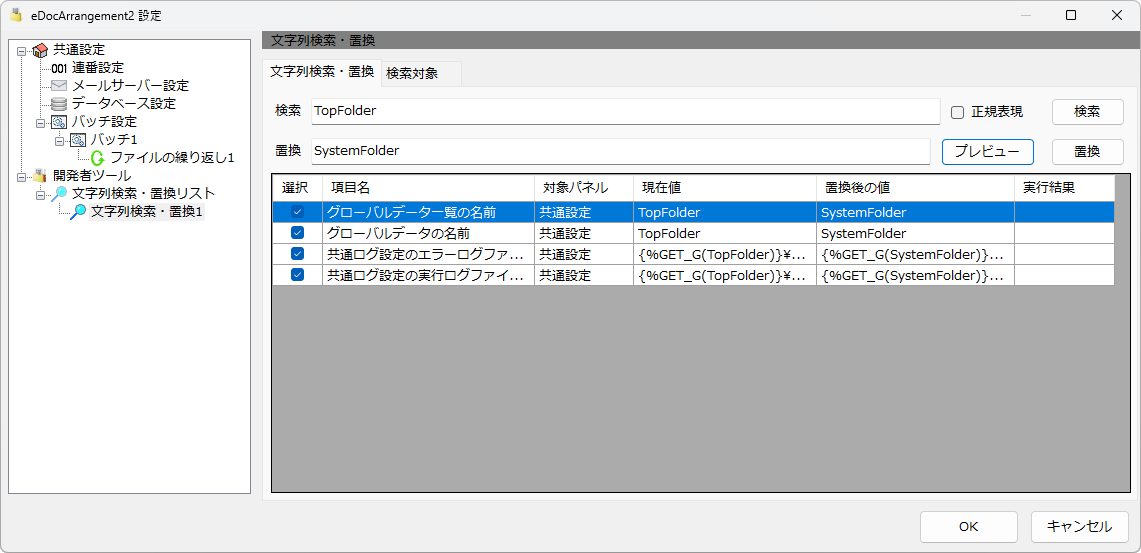Image resolution: width=1141 pixels, height=553 pixels.
Task: Click the 文字列検索・置換1 magnifier icon
Action: (78, 212)
